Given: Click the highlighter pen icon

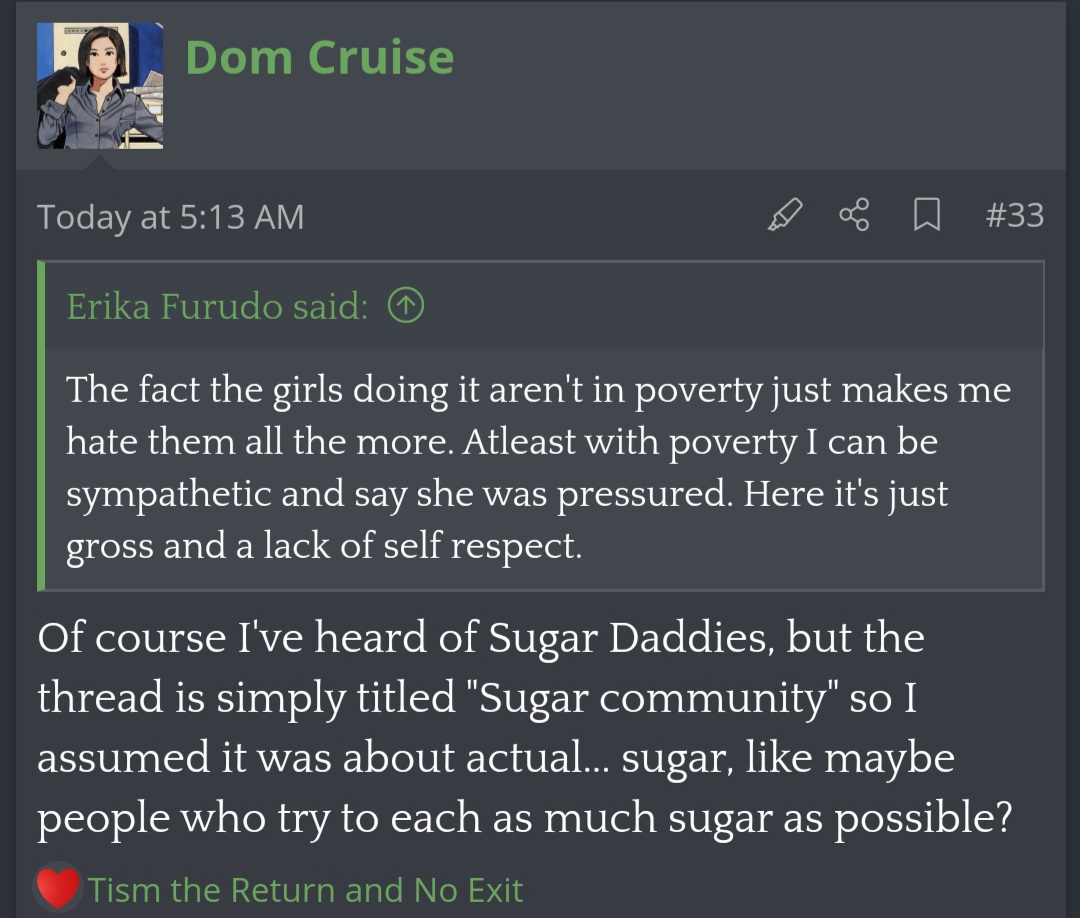Looking at the screenshot, I should (785, 215).
